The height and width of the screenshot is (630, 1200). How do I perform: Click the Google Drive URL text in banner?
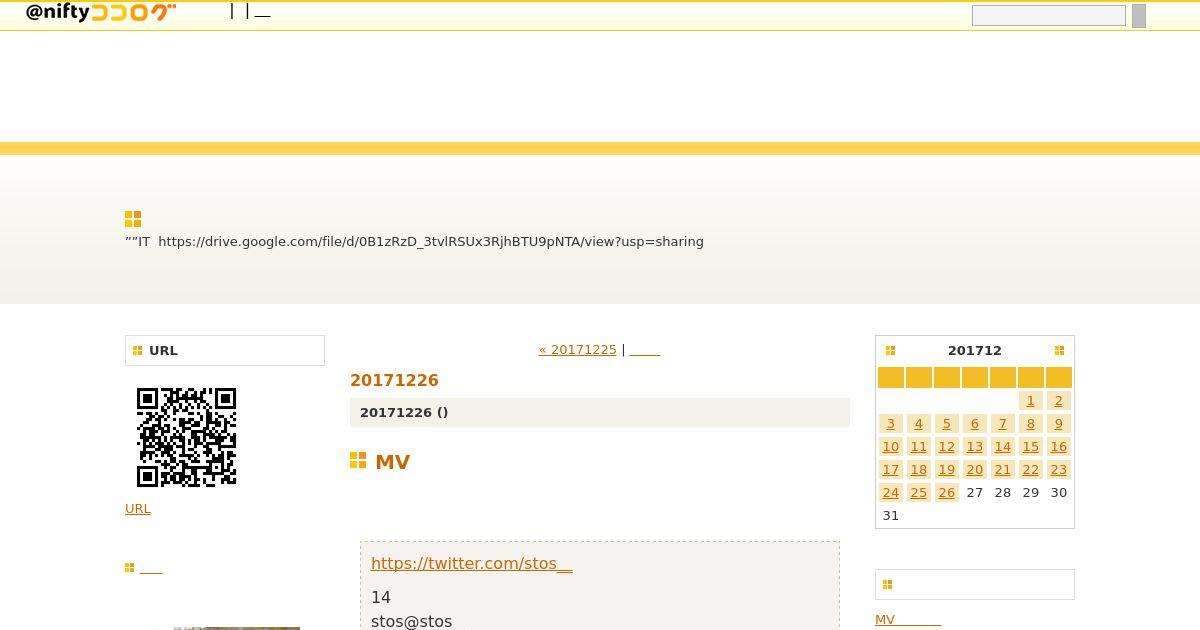[x=431, y=241]
